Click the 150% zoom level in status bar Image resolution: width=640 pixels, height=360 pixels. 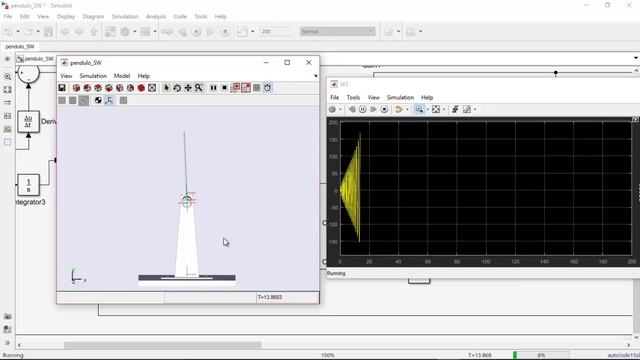[328, 355]
